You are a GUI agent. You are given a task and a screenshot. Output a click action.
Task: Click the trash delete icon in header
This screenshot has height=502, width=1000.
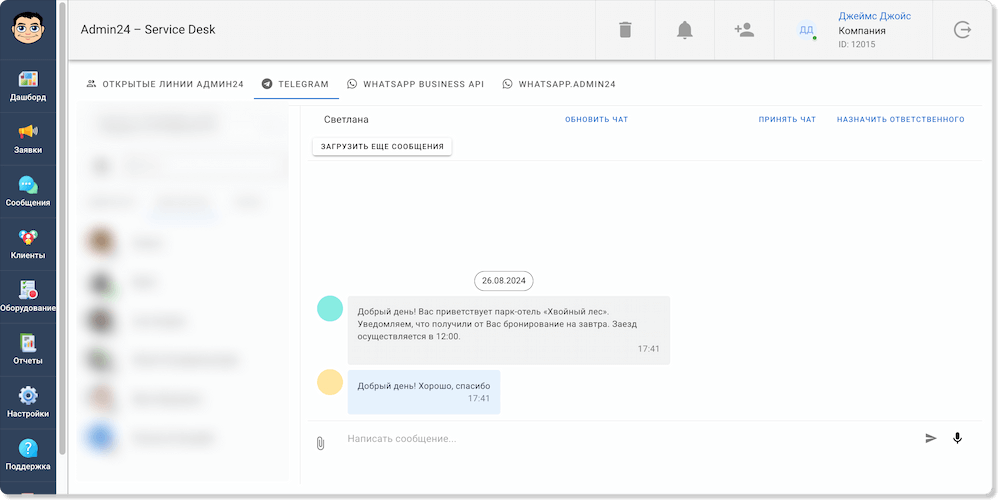point(625,30)
